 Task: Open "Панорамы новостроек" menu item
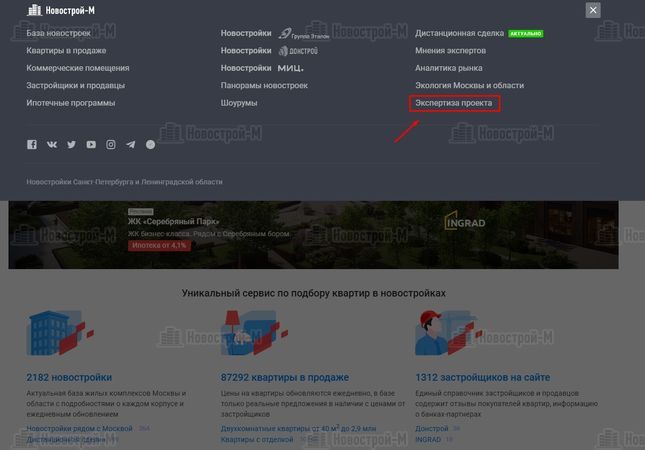[x=264, y=85]
